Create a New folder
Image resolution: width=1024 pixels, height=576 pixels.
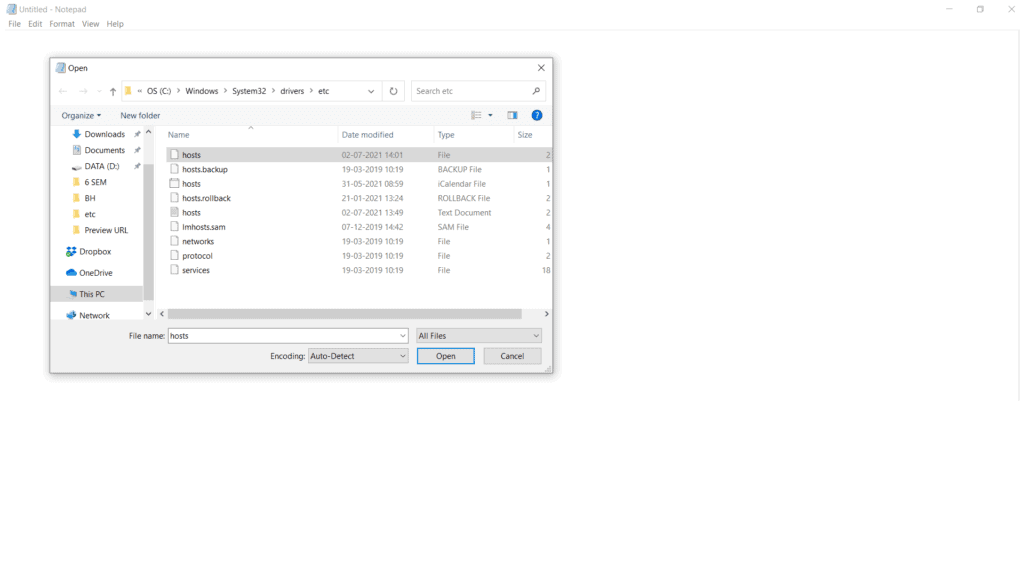click(139, 115)
